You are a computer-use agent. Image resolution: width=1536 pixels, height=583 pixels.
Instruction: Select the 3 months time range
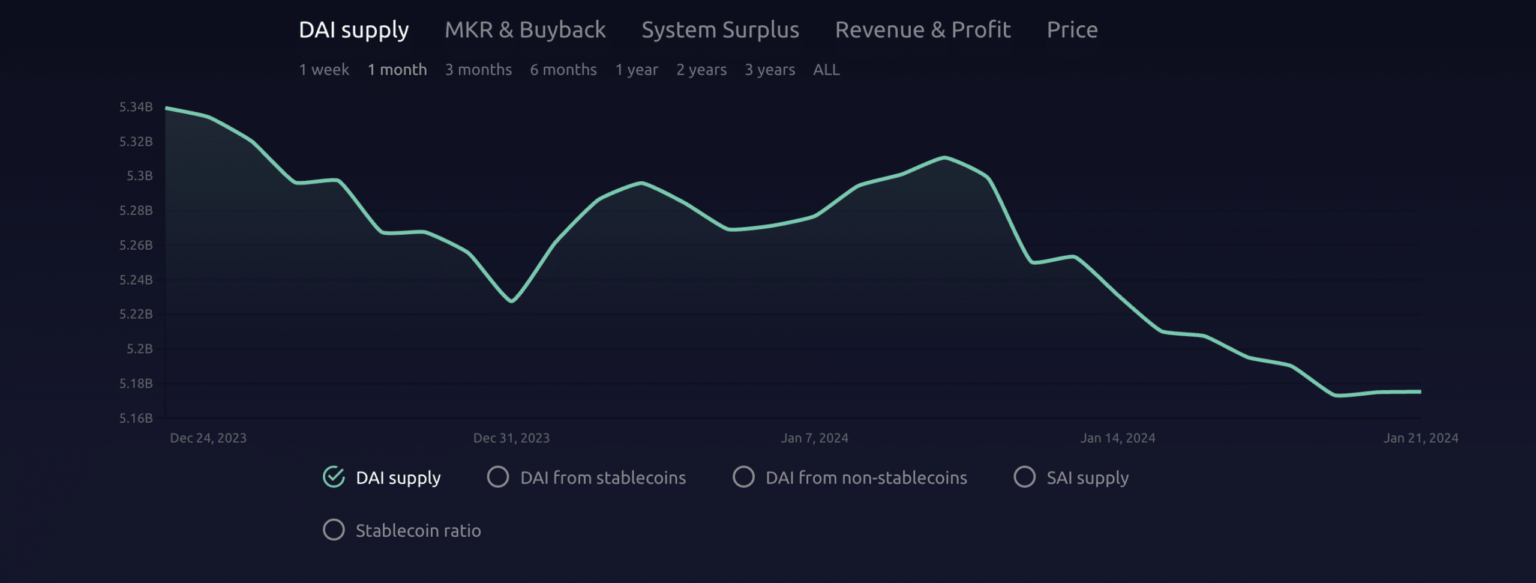coord(478,70)
